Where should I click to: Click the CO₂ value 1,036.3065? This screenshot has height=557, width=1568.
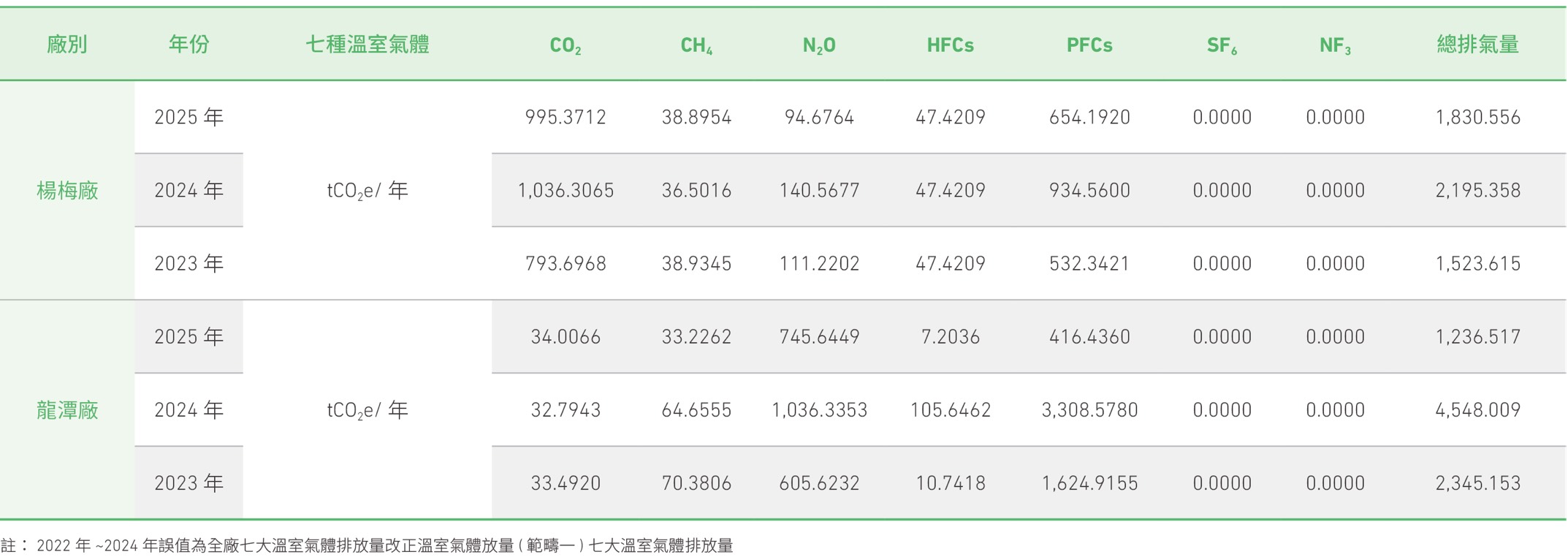coord(566,191)
